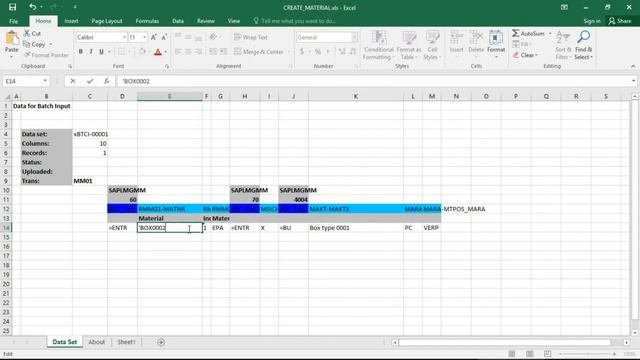
Task: Switch to the Formulas tab
Action: pyautogui.click(x=147, y=21)
